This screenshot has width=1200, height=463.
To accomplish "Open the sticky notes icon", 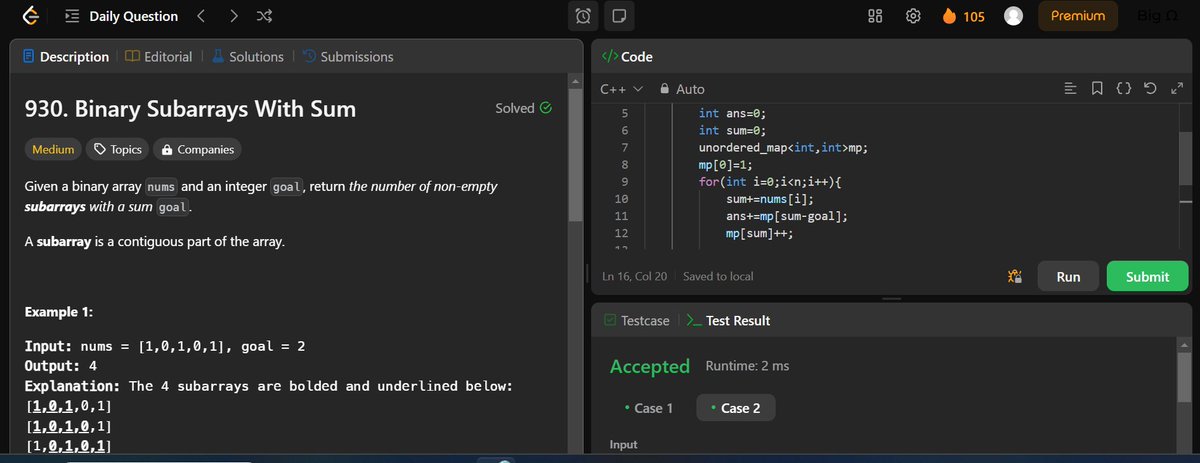I will click(x=617, y=16).
